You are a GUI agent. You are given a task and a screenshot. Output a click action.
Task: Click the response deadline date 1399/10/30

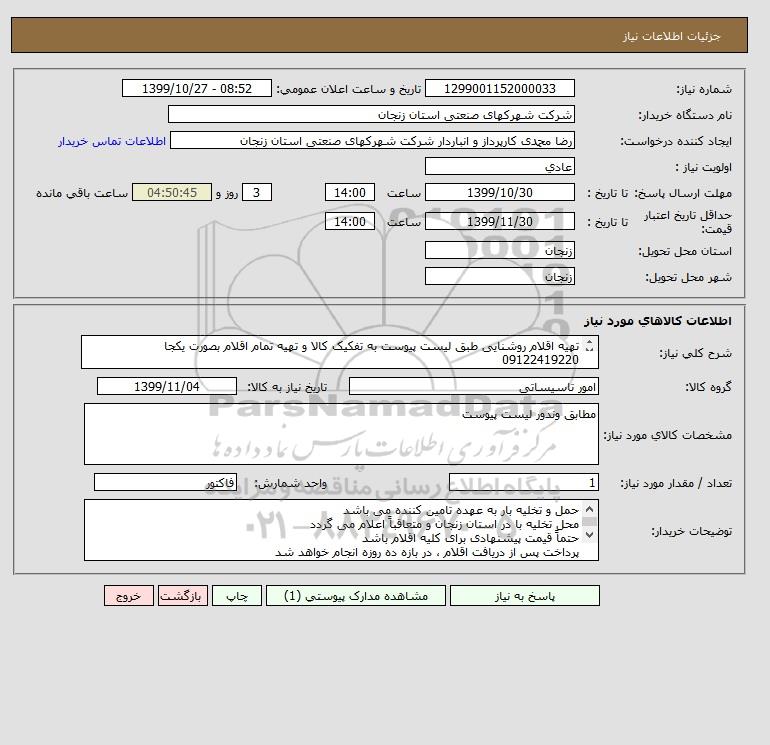coord(499,193)
